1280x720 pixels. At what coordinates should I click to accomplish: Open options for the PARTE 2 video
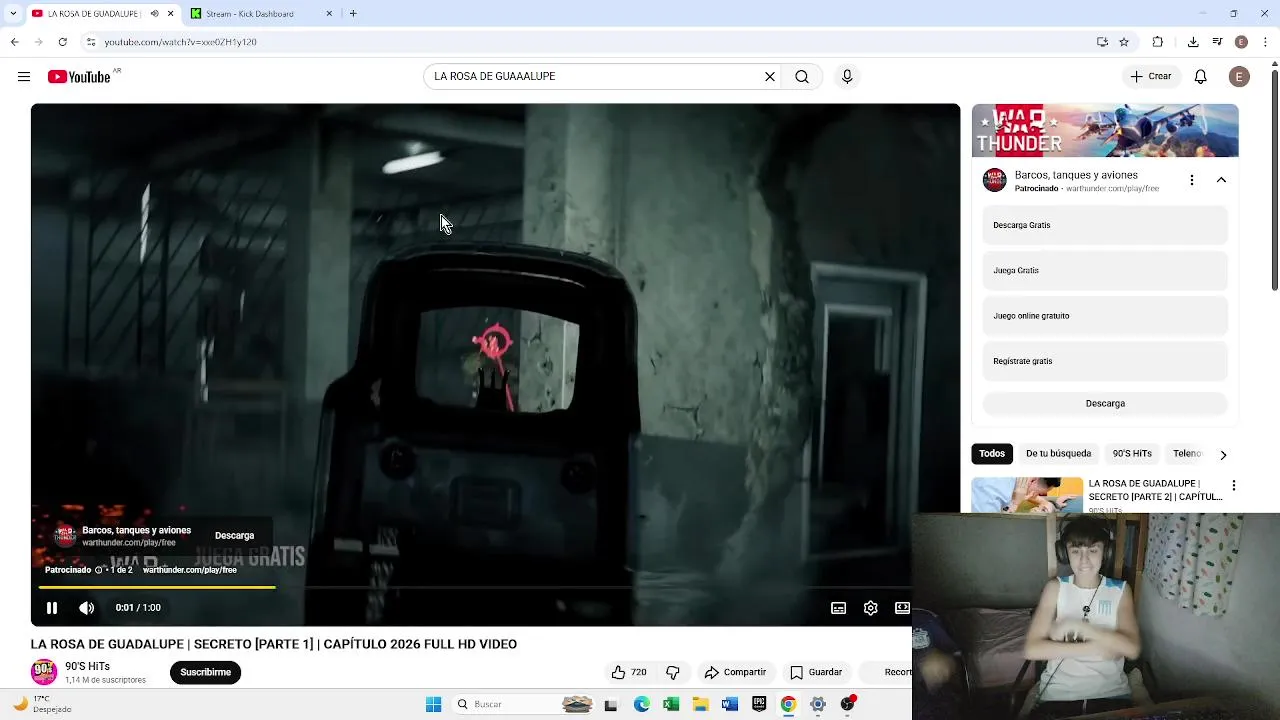tap(1233, 485)
